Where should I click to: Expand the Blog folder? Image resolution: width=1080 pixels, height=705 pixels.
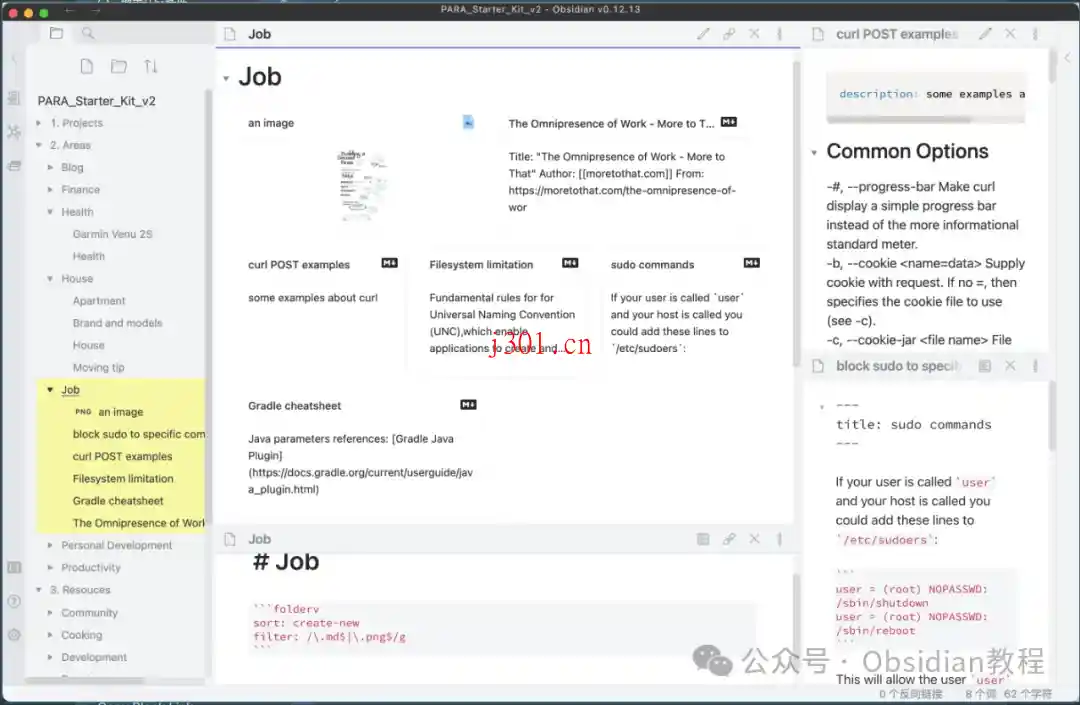point(50,167)
